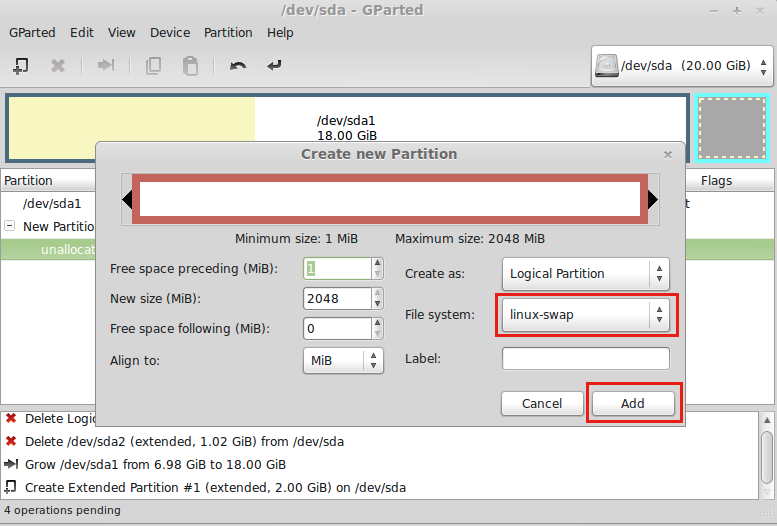Click the right resize handle arrow
This screenshot has height=526, width=777.
pyautogui.click(x=653, y=200)
